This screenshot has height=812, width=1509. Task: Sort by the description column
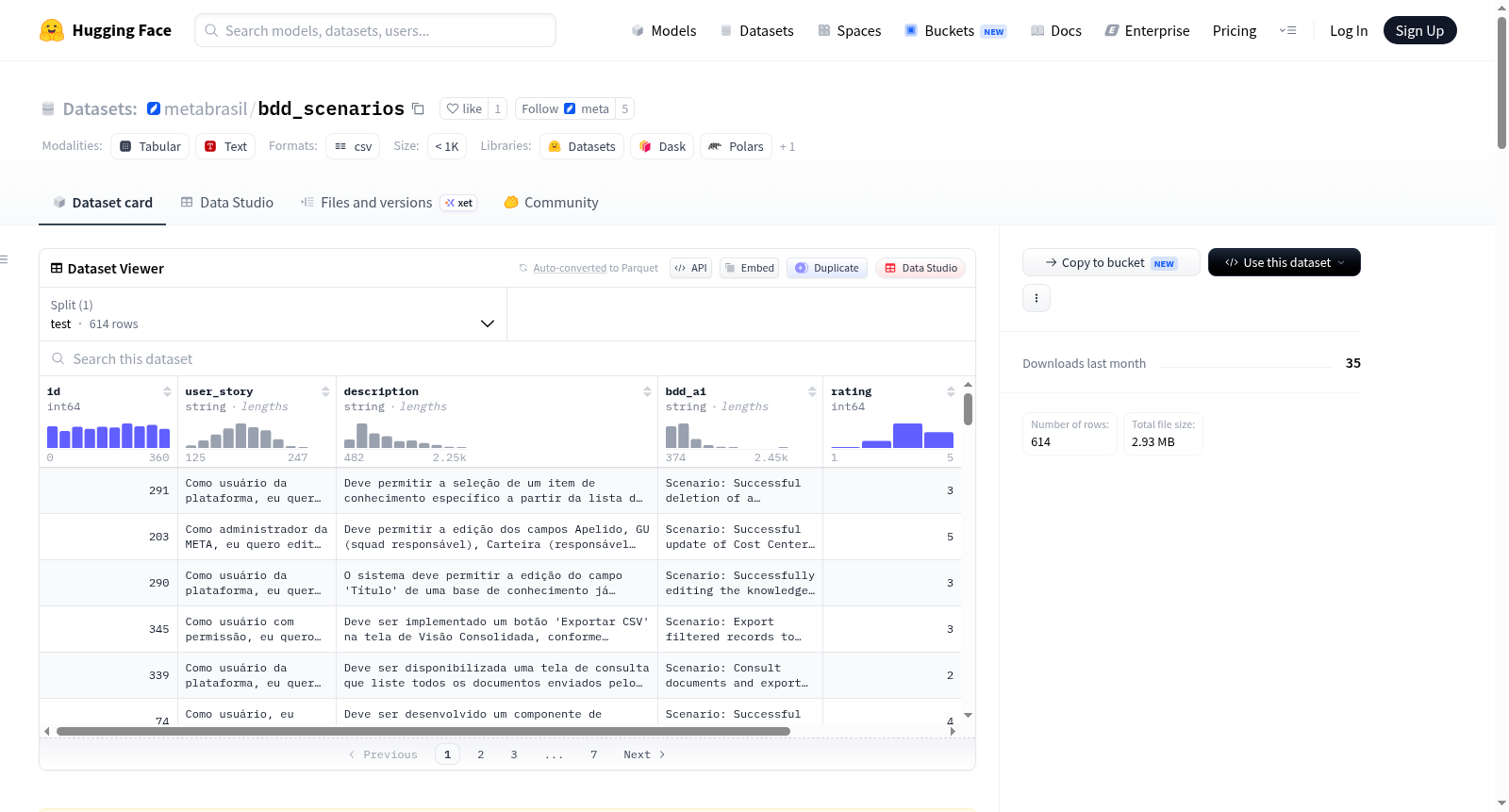[x=647, y=391]
